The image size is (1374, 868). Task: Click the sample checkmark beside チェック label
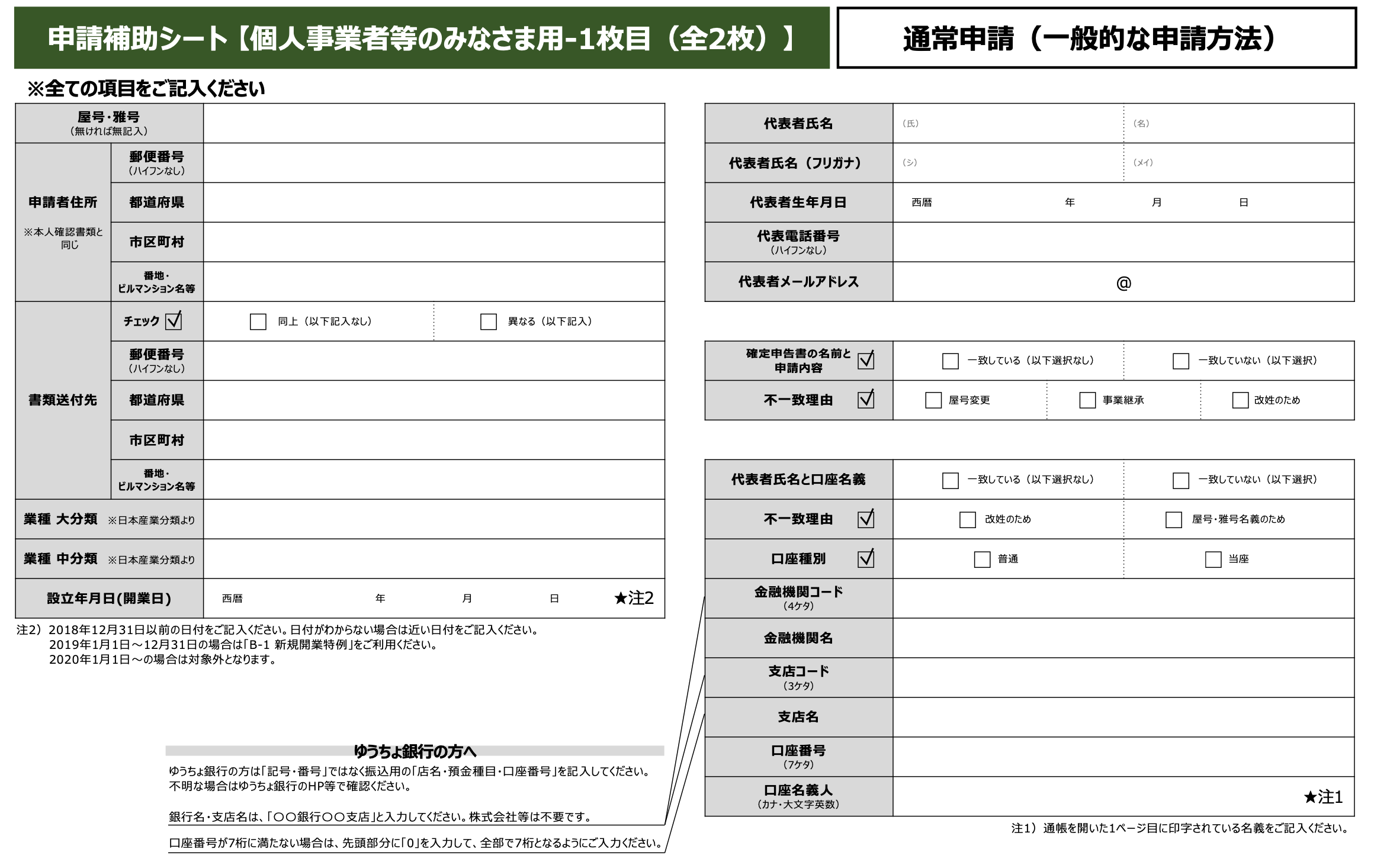(174, 320)
